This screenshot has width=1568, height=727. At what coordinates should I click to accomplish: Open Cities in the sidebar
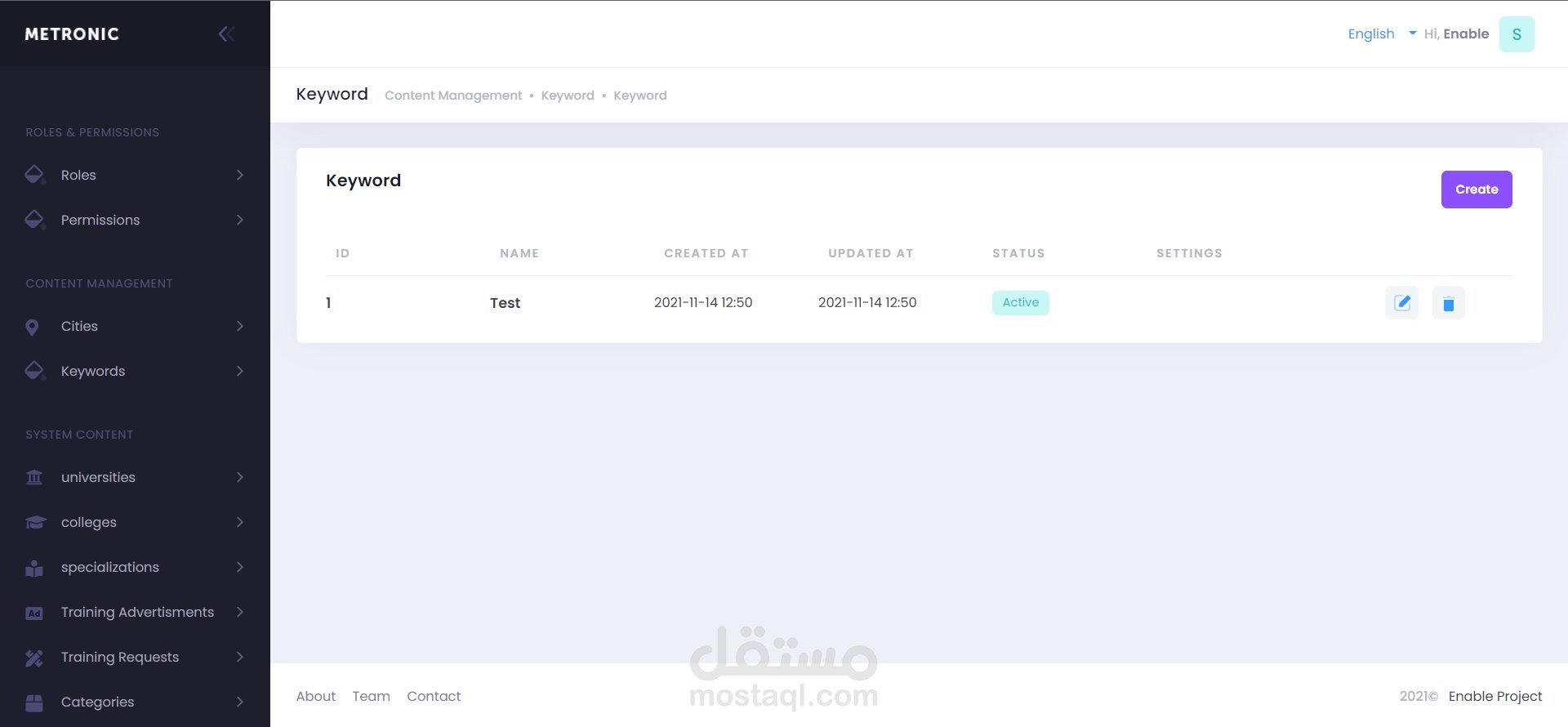click(x=135, y=326)
